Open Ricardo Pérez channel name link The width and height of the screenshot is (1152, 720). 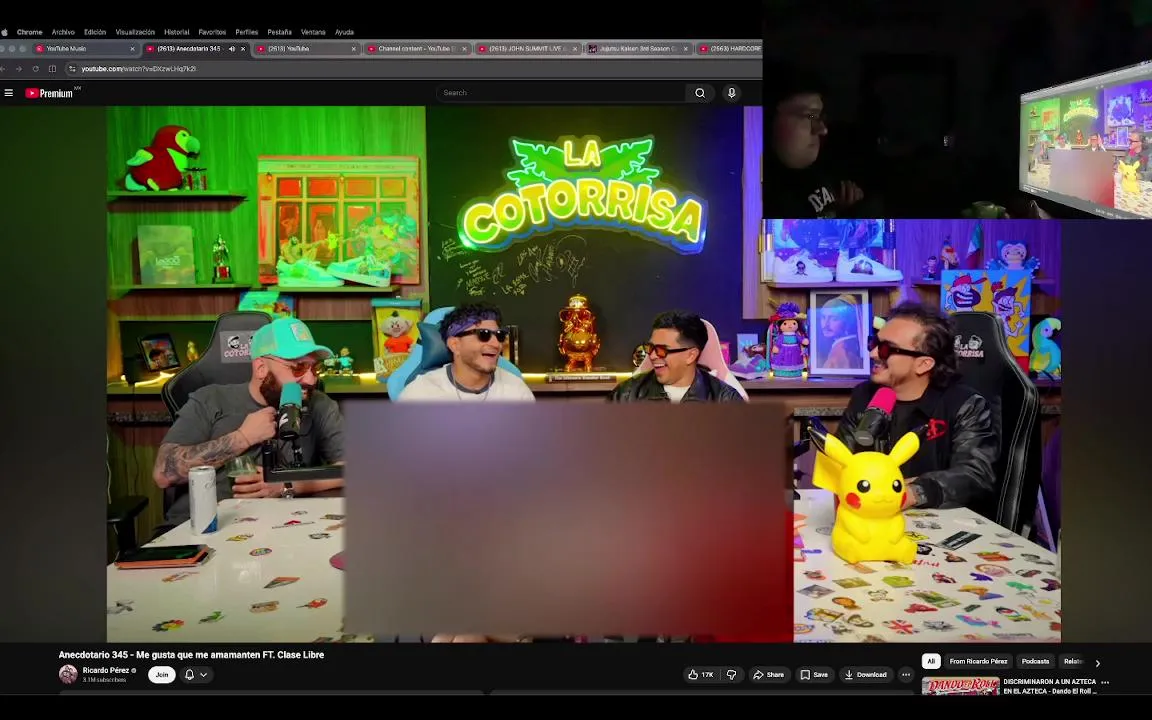click(106, 670)
